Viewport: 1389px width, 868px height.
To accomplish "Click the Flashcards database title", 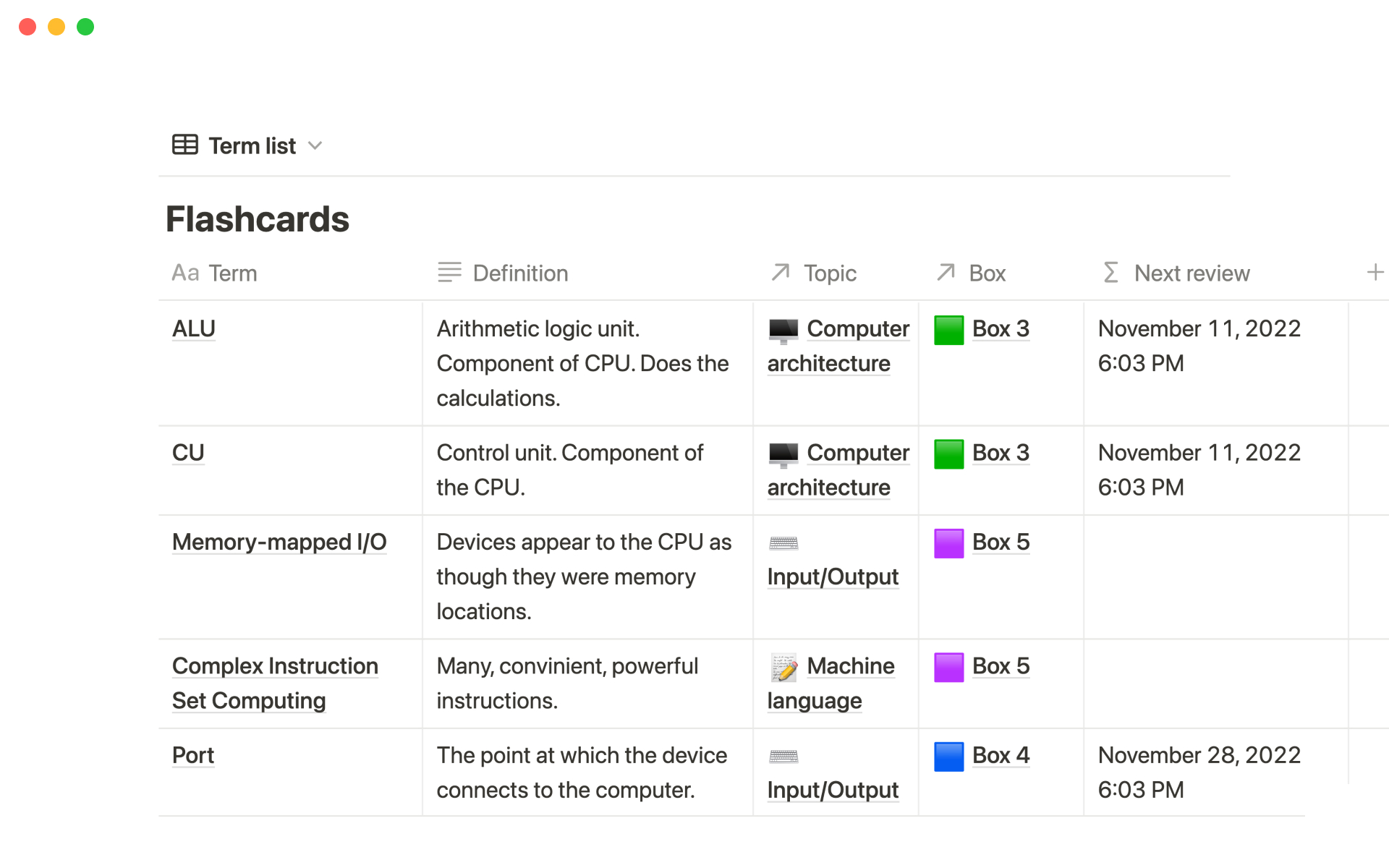I will [x=257, y=219].
